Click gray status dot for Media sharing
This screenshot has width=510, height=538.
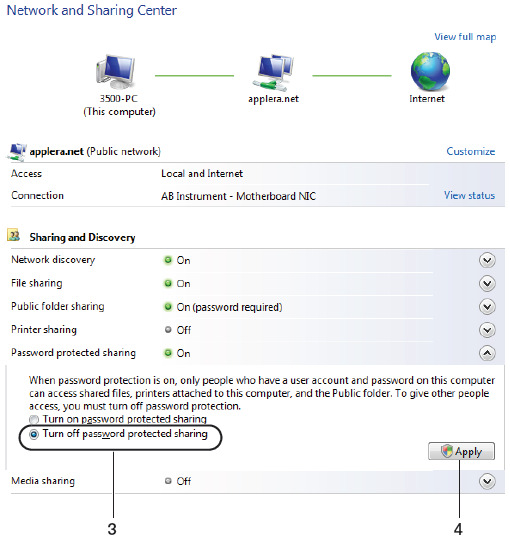point(168,481)
